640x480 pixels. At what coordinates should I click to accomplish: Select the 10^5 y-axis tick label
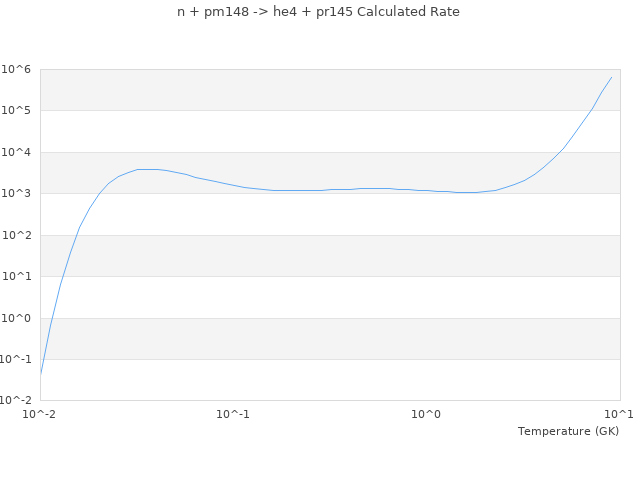[x=16, y=111]
